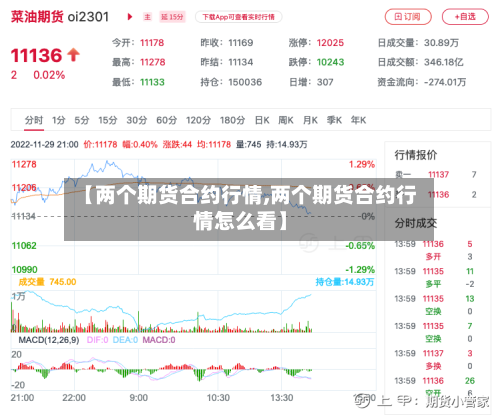500x419 pixels.
Task: Switch to the 5分 chart tab
Action: (82, 120)
